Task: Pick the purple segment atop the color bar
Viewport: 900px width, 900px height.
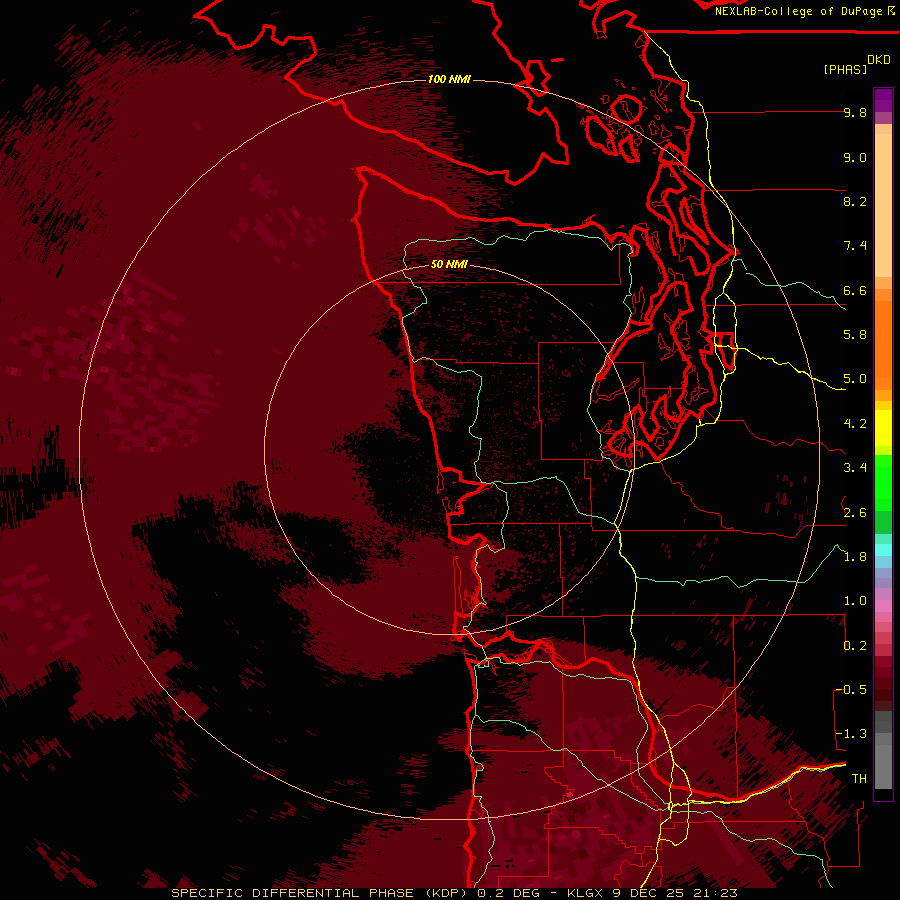Action: tap(883, 100)
